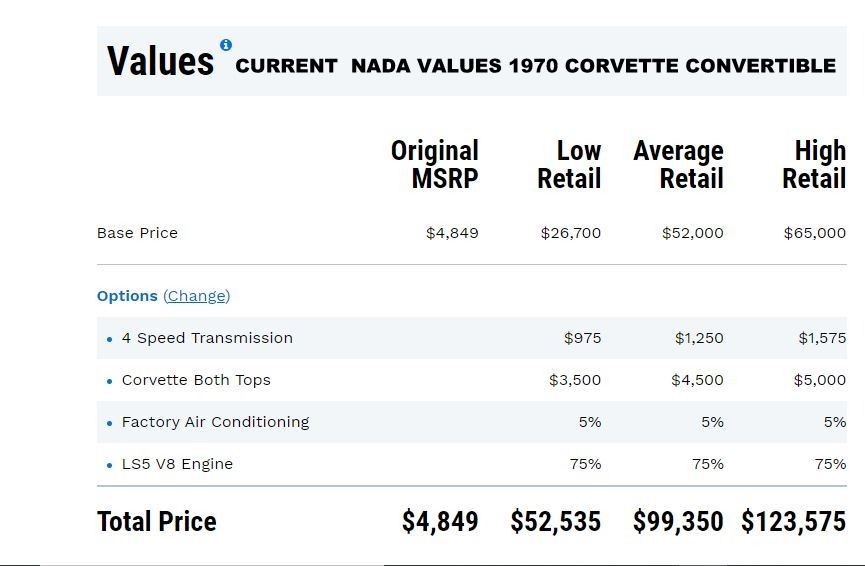Click the Base Price row label

137,233
